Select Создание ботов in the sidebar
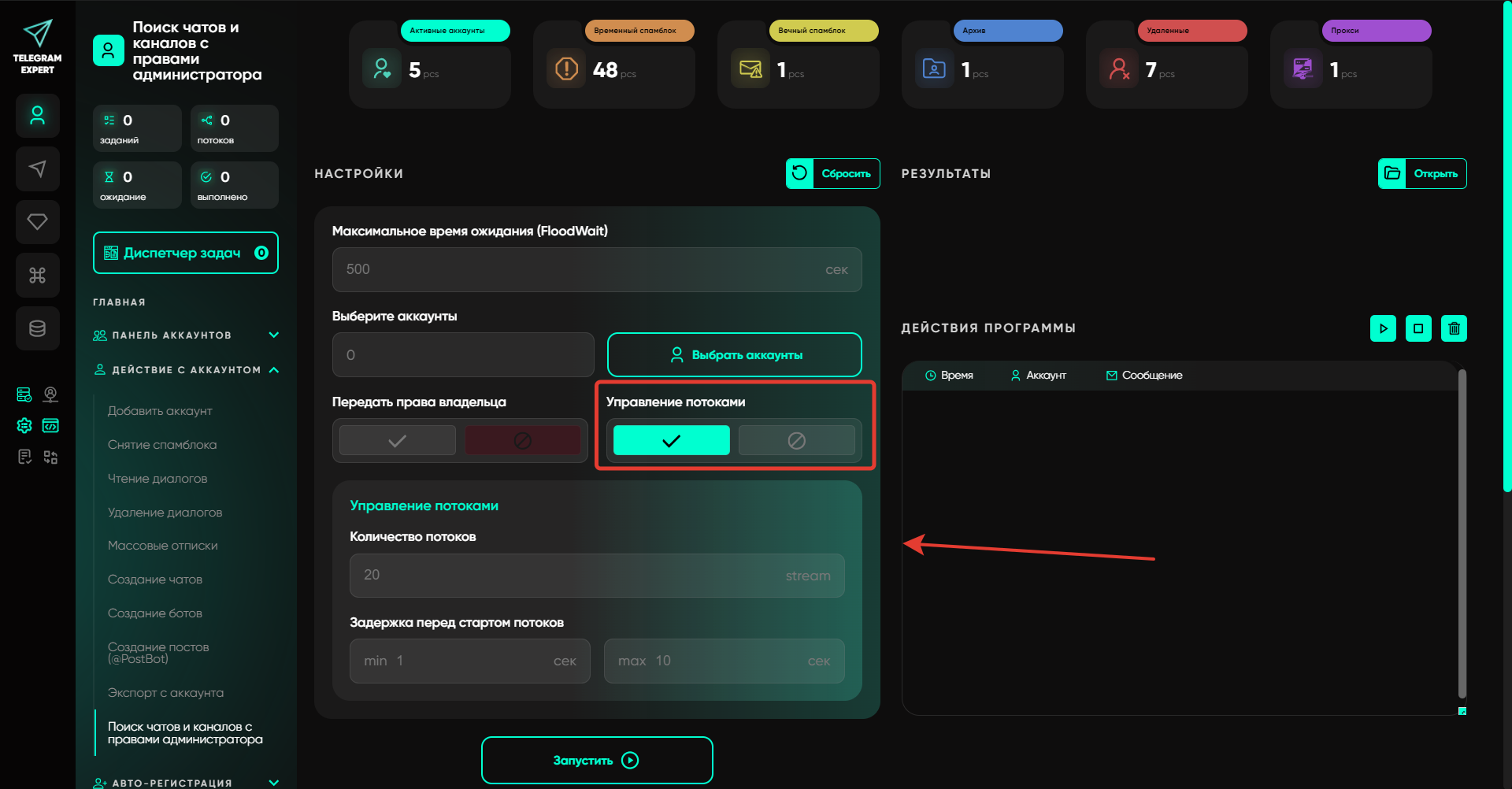This screenshot has width=1512, height=789. [155, 613]
